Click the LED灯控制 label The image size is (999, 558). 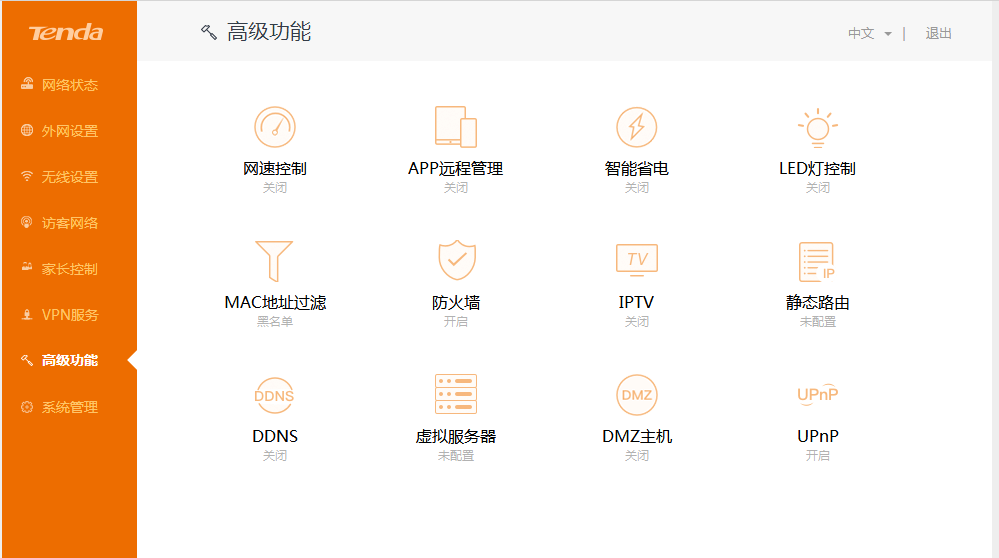(x=817, y=169)
